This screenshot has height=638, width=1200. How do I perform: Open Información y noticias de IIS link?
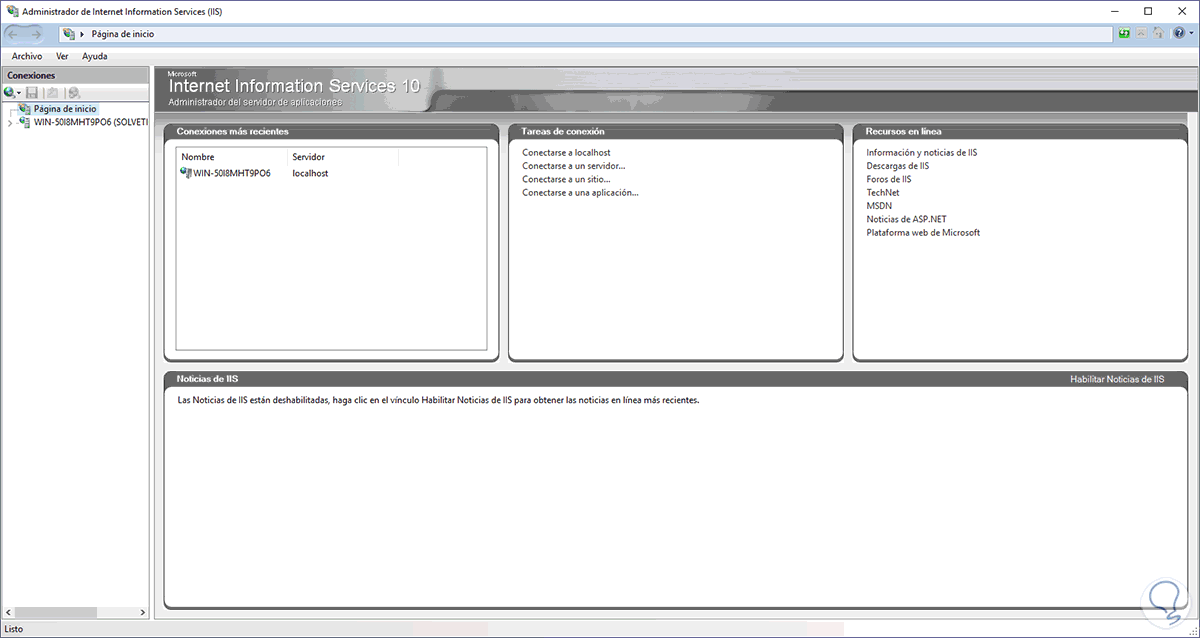tap(922, 153)
